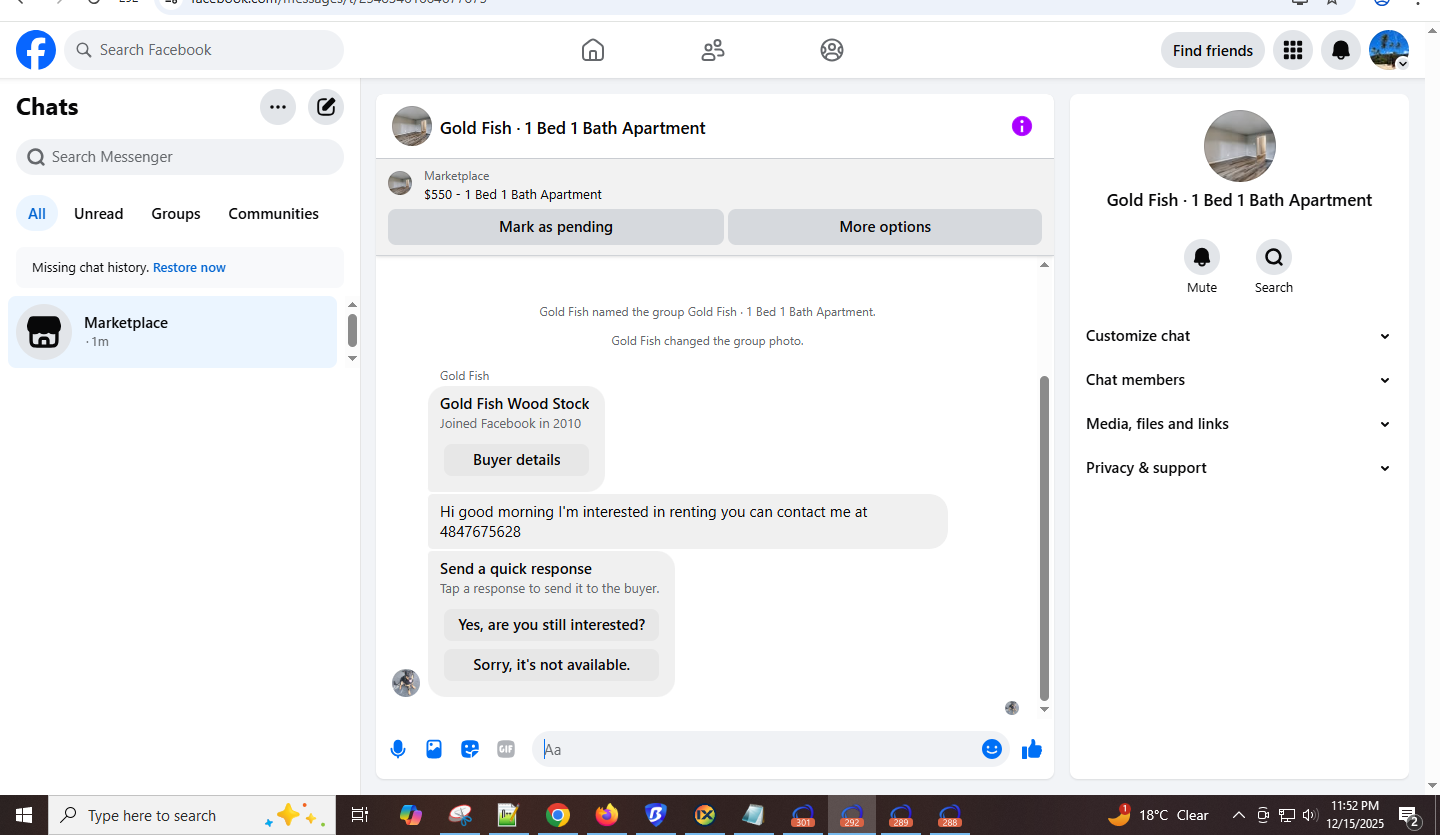This screenshot has height=835, width=1440.
Task: Show hidden system tray icons
Action: 1239,815
